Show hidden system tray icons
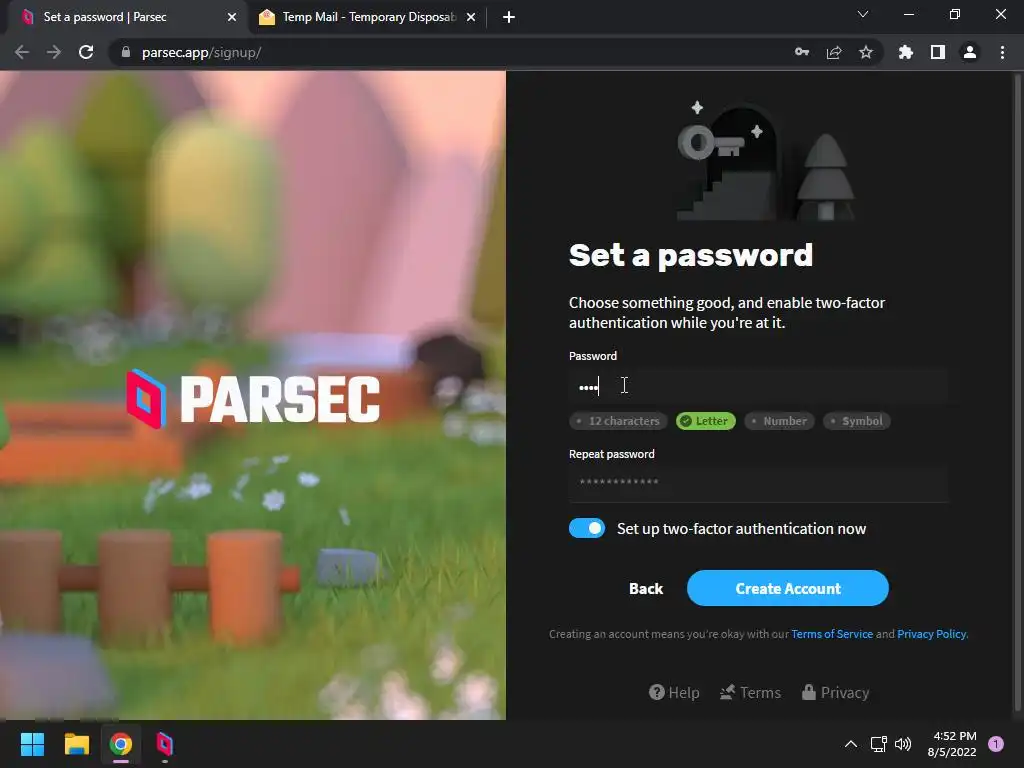 click(x=850, y=744)
